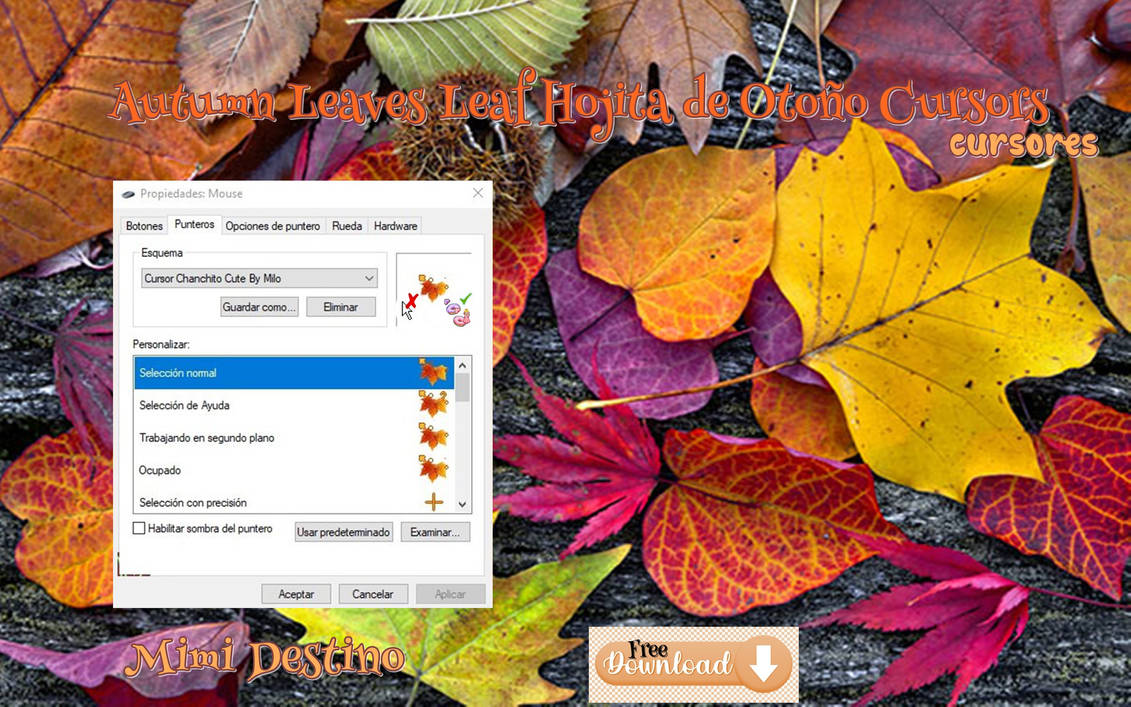This screenshot has height=707, width=1131.
Task: Click the Trabajando en segundo plano leaf icon
Action: coord(434,436)
